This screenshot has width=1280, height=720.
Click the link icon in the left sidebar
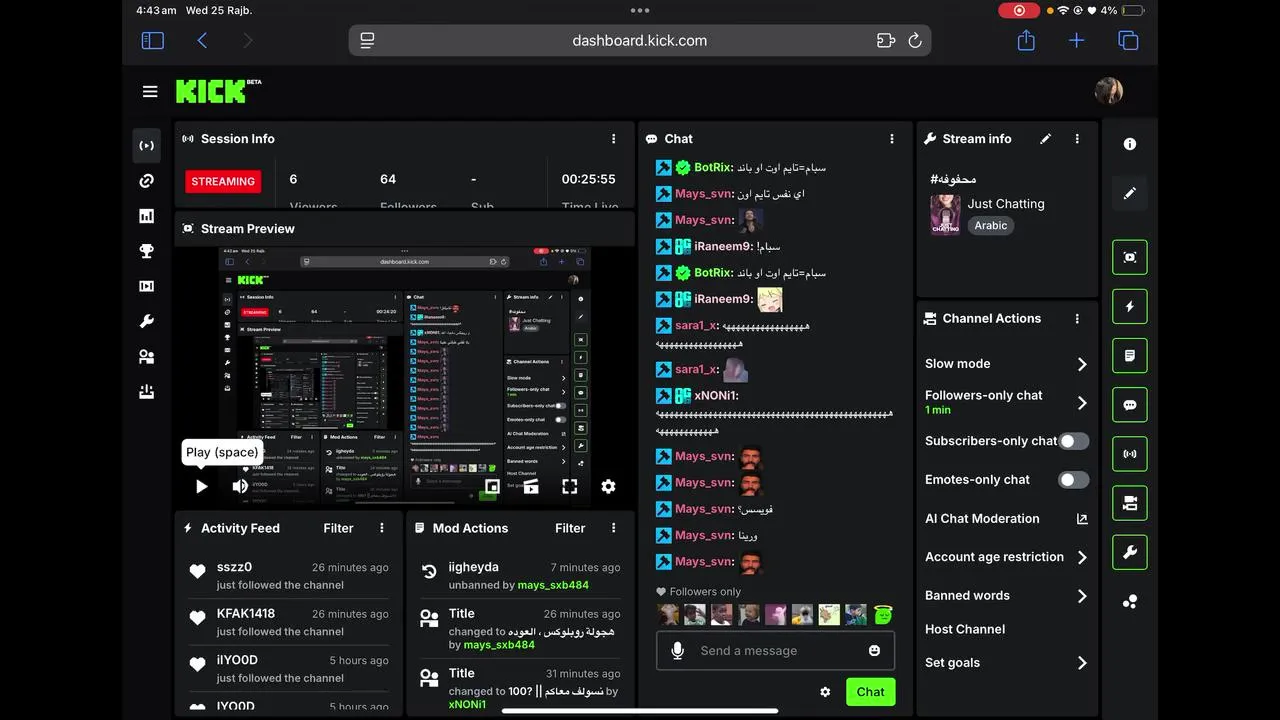tap(147, 181)
